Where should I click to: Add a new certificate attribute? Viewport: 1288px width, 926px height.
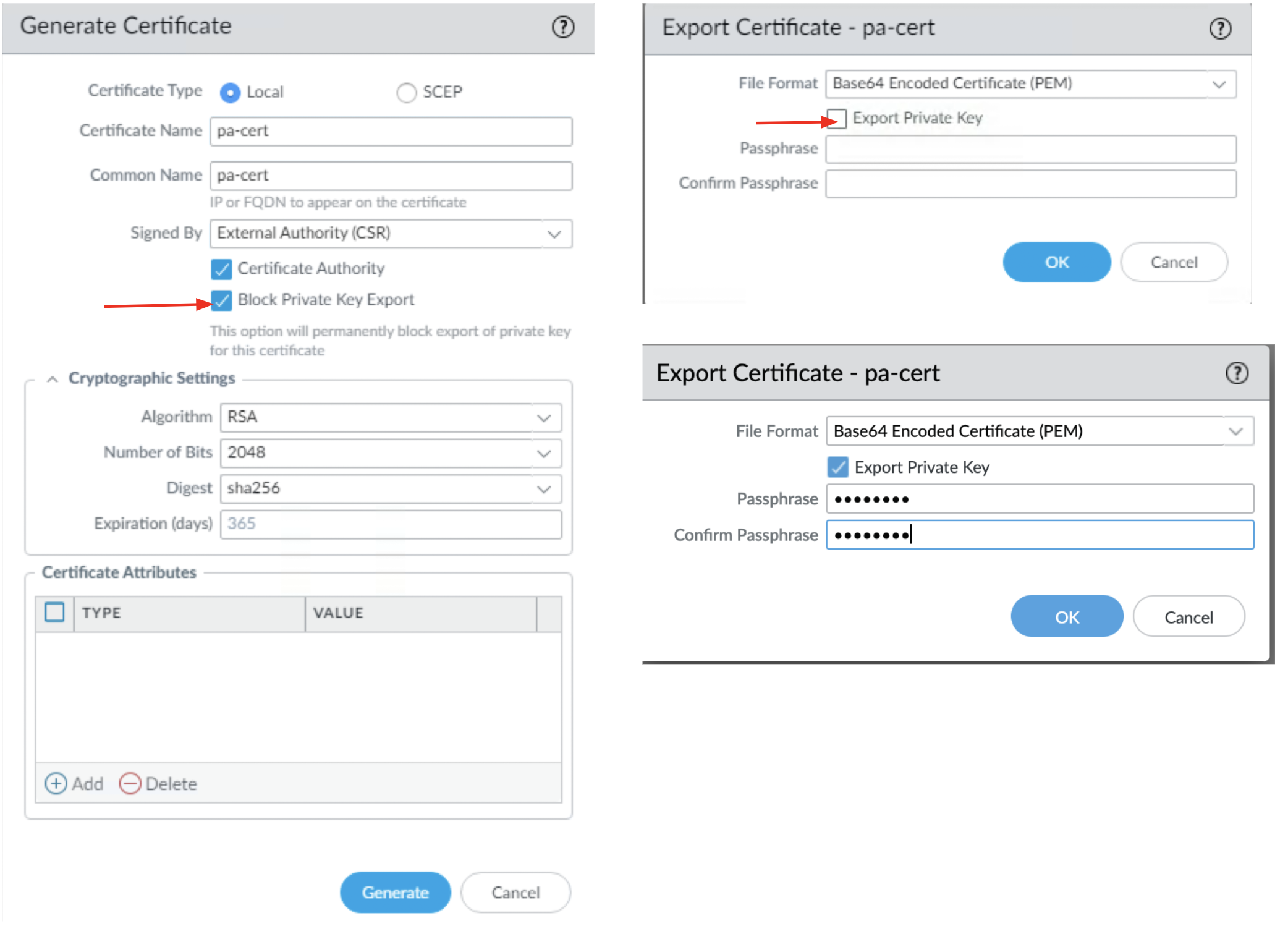(74, 783)
